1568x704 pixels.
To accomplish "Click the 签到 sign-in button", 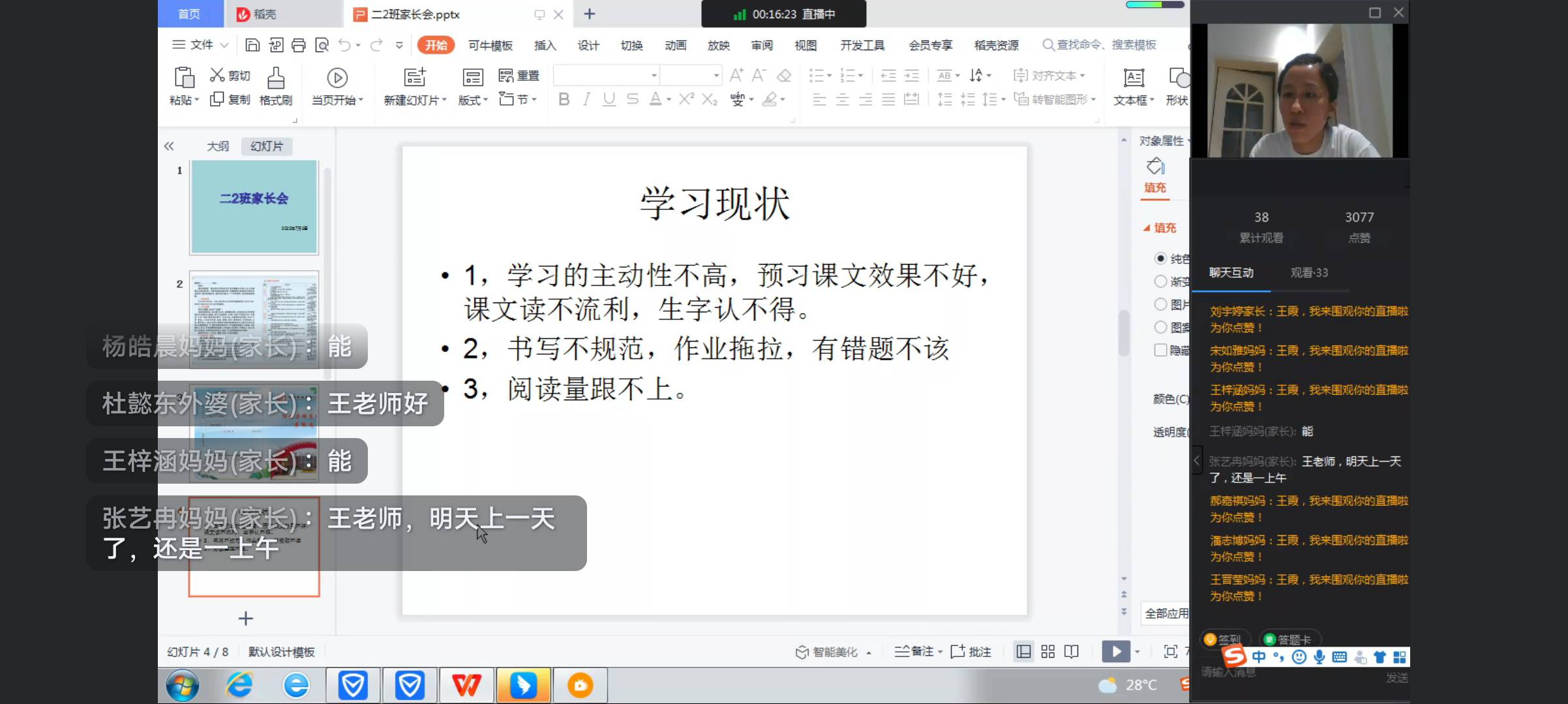I will 1225,639.
